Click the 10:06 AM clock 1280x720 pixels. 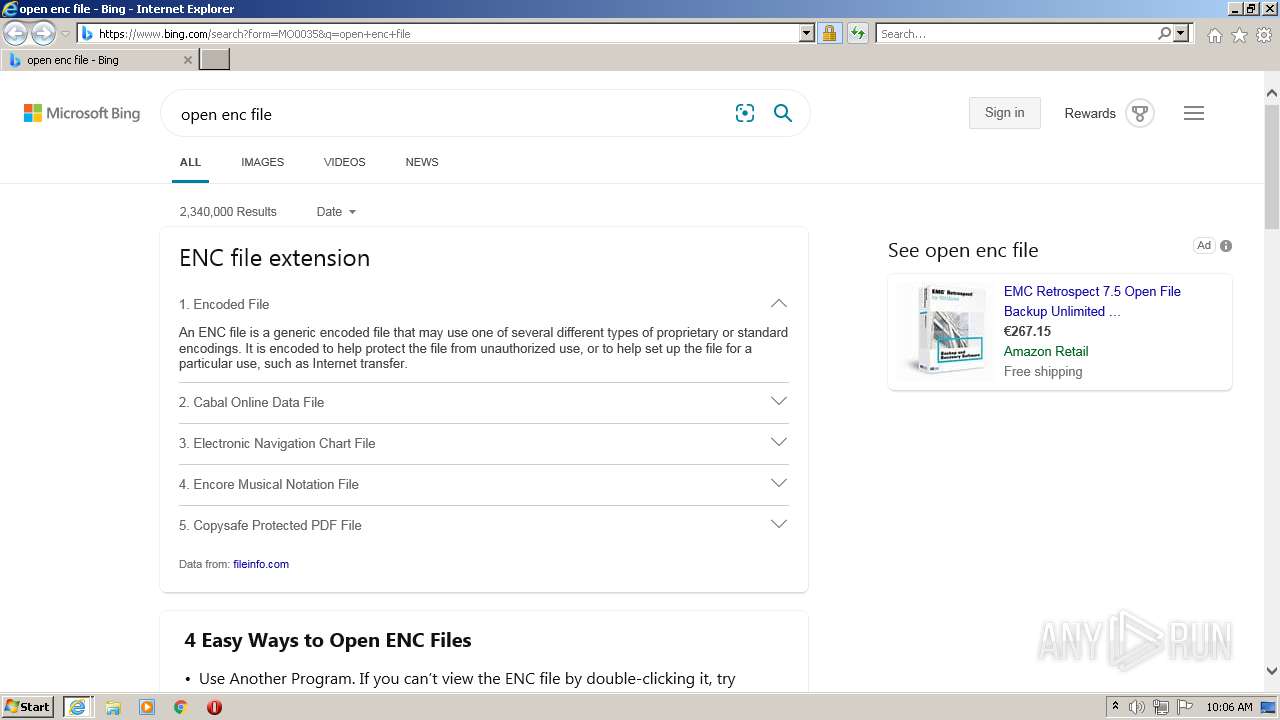tap(1229, 707)
